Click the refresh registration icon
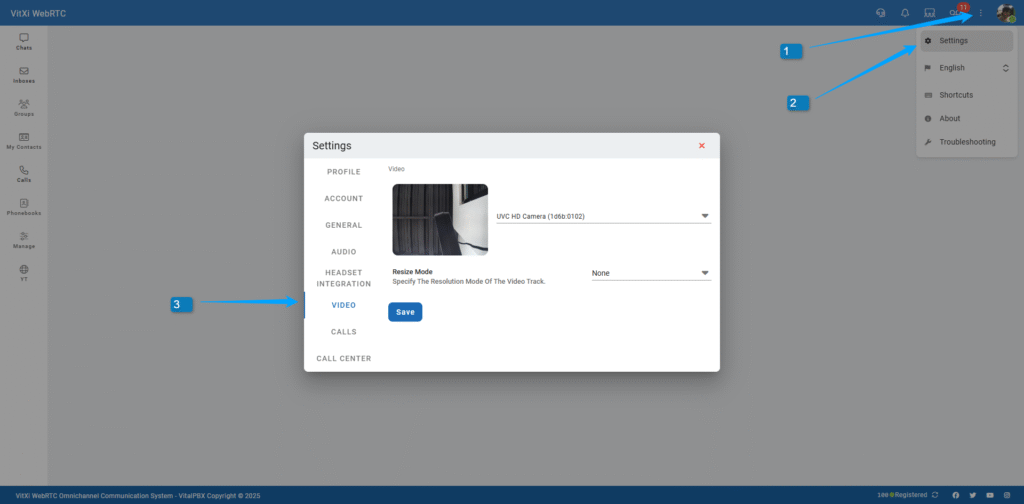The image size is (1024, 504). pos(935,495)
